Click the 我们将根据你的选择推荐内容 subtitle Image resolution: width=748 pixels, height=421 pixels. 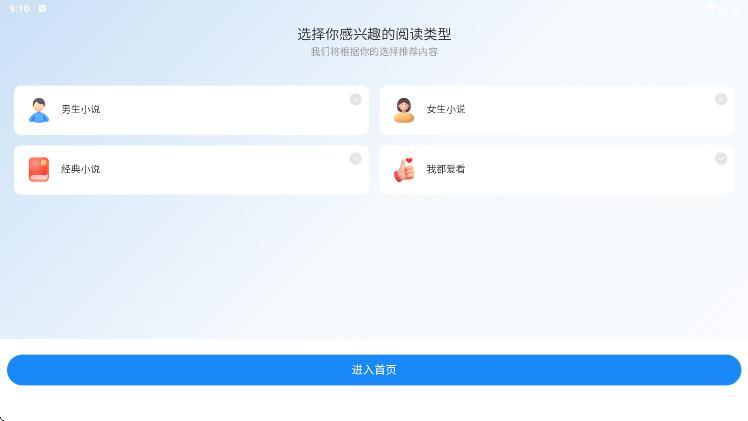374,52
